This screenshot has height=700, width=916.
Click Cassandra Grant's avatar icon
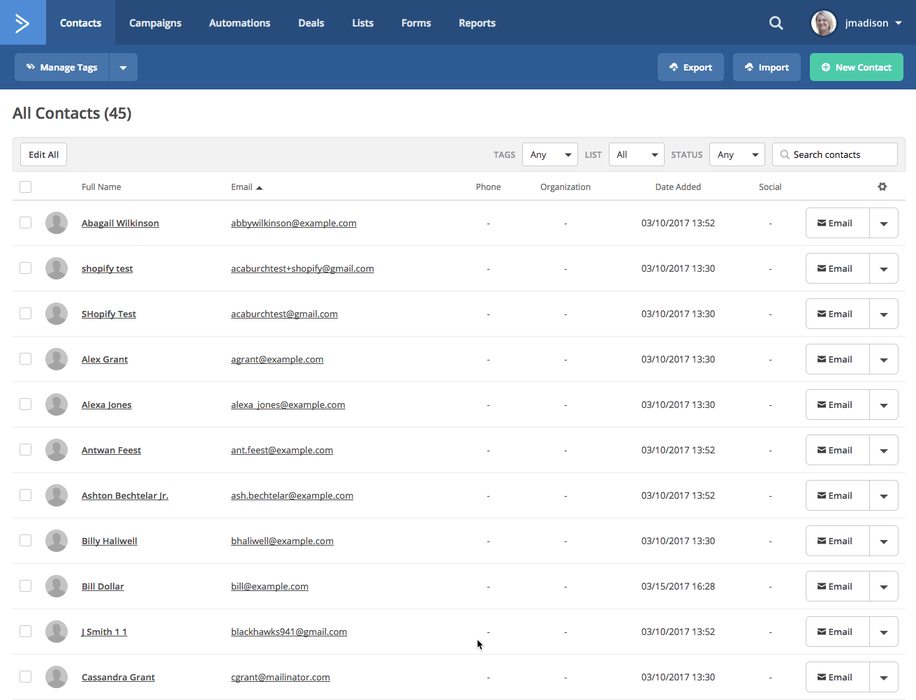[x=57, y=677]
